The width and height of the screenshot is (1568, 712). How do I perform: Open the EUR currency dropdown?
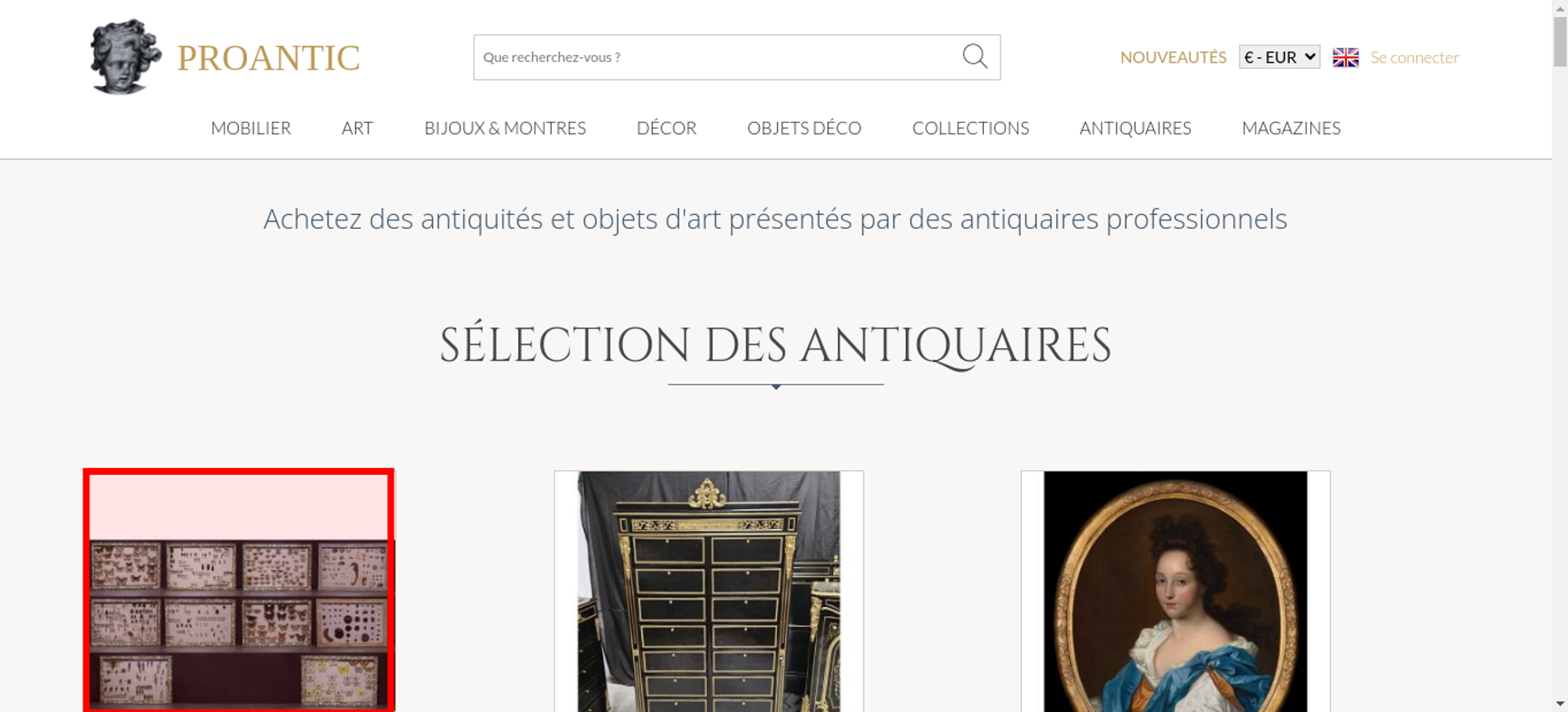click(1279, 57)
